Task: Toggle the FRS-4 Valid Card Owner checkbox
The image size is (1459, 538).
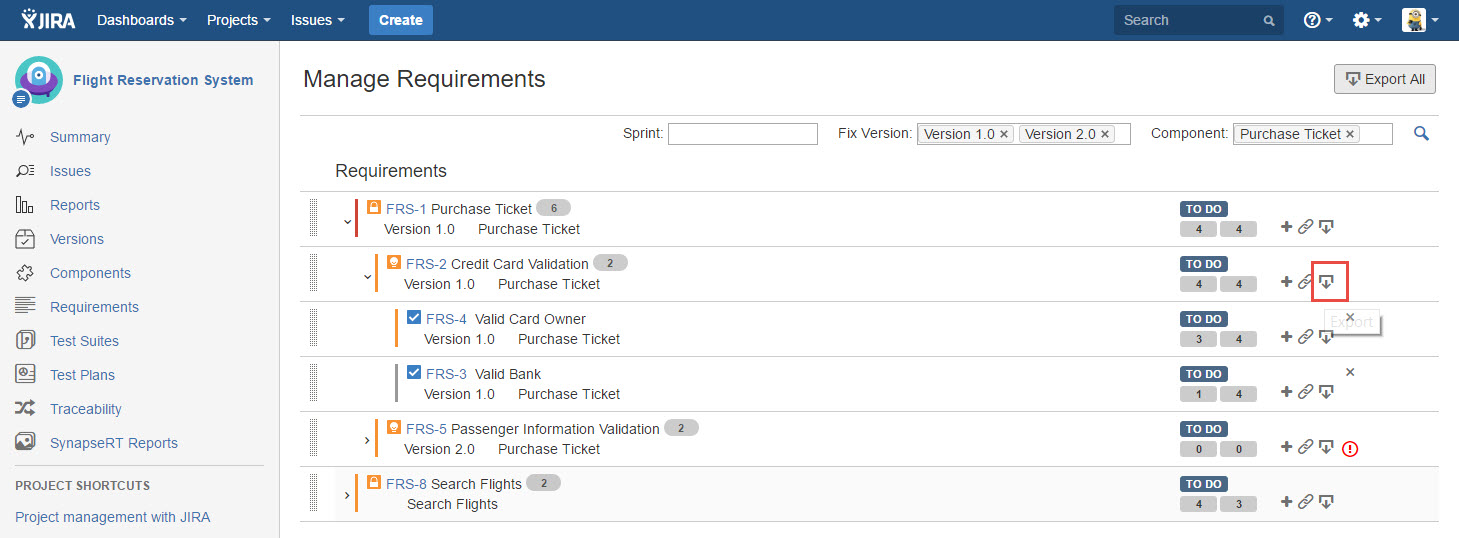Action: tap(414, 318)
